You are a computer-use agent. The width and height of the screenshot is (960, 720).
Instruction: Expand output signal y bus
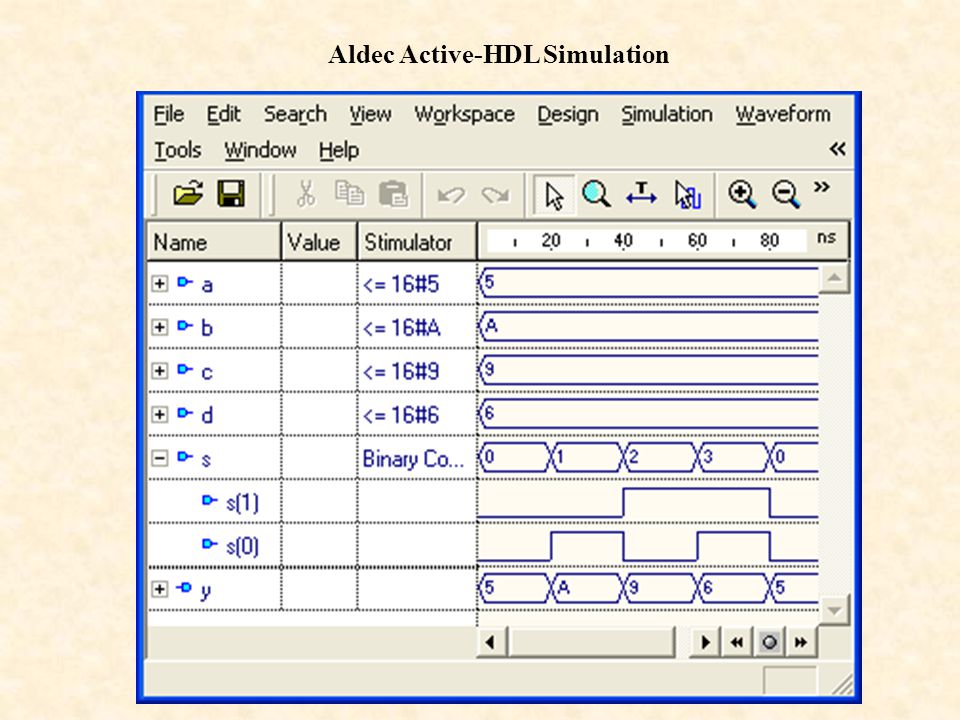click(x=160, y=589)
